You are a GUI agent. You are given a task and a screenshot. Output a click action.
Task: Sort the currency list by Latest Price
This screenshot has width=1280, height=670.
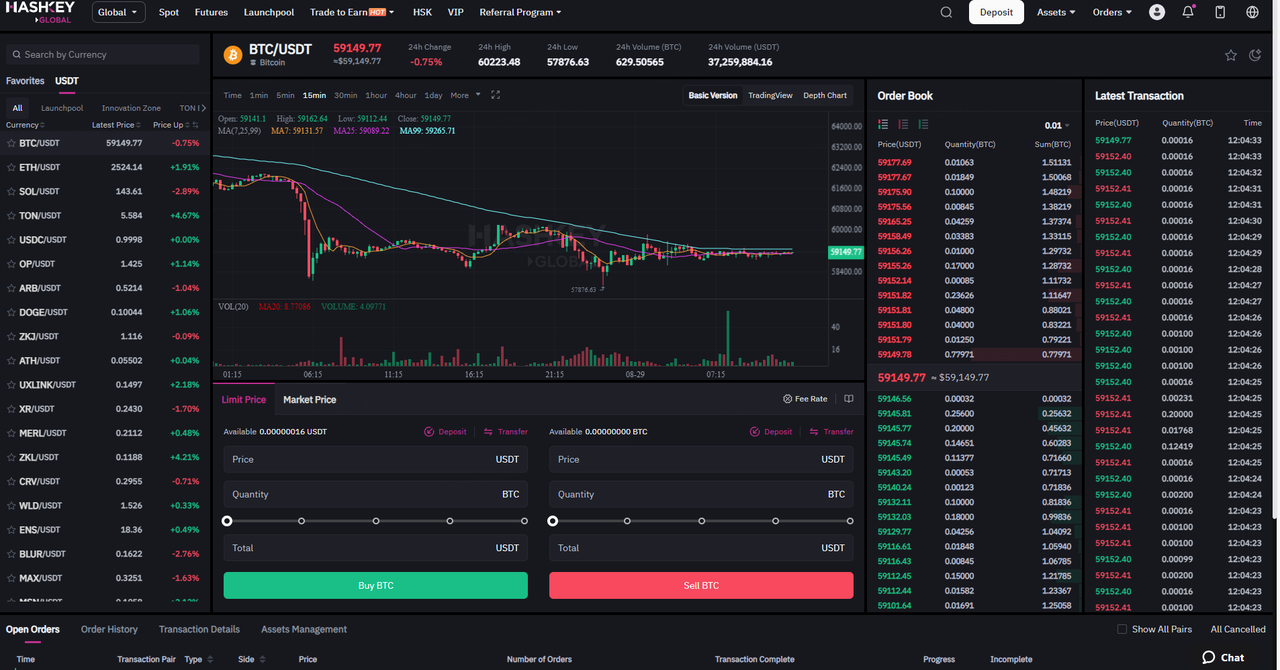tap(115, 125)
